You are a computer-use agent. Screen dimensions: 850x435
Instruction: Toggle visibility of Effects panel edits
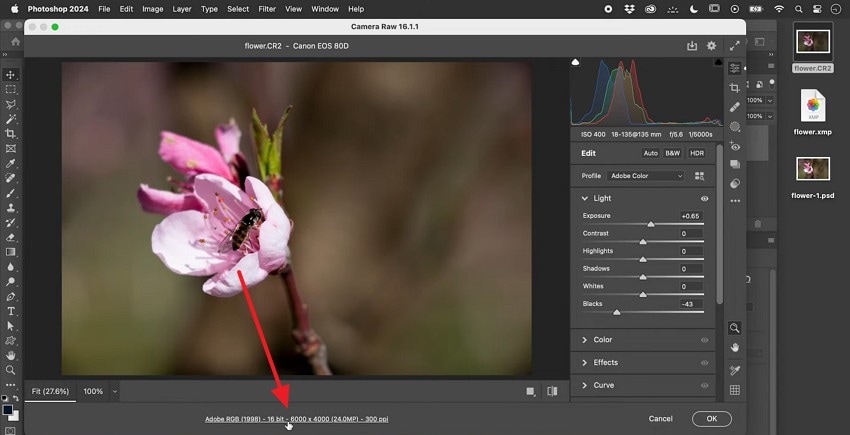[704, 363]
